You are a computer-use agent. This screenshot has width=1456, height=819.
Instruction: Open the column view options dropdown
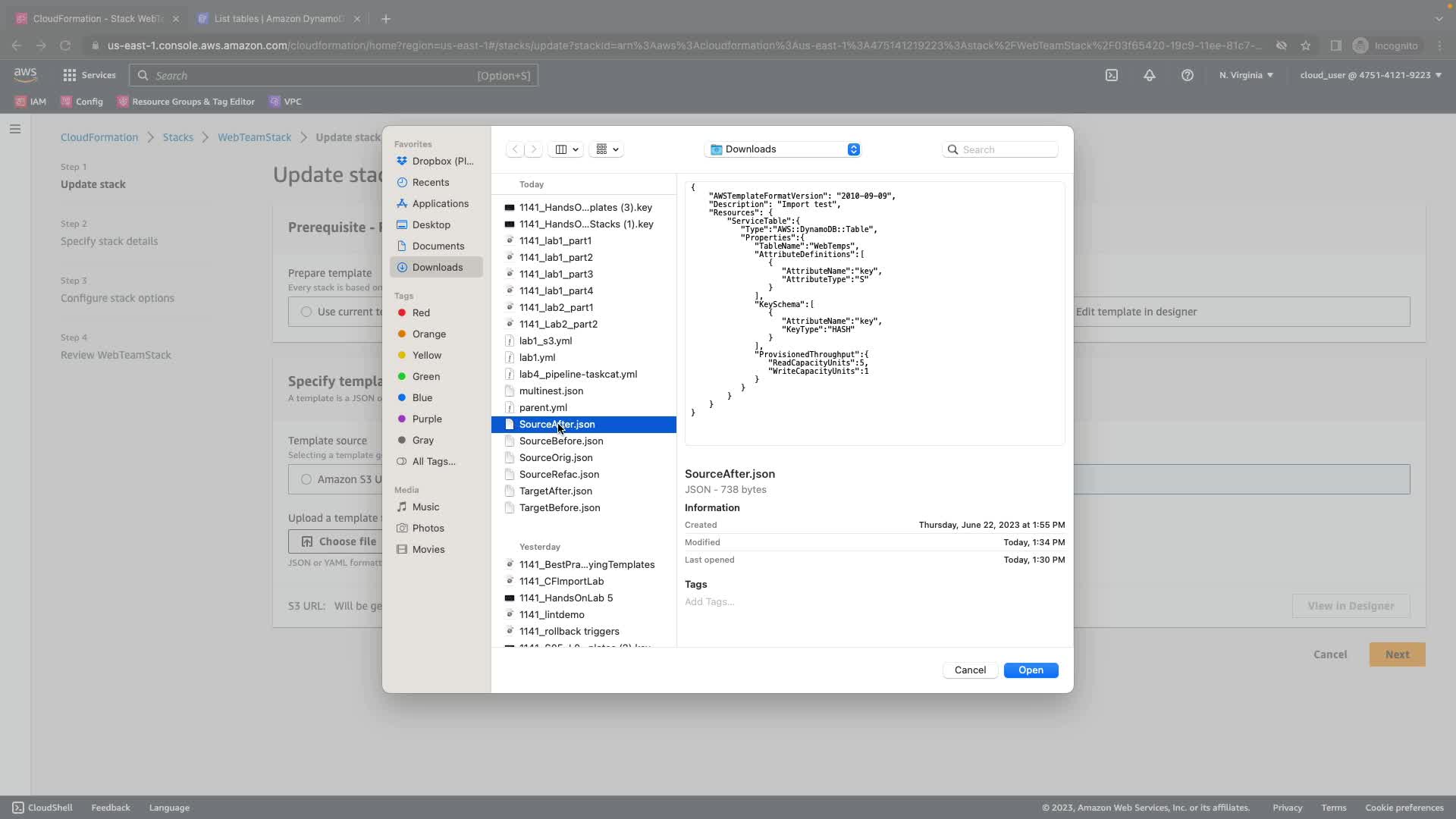point(566,149)
